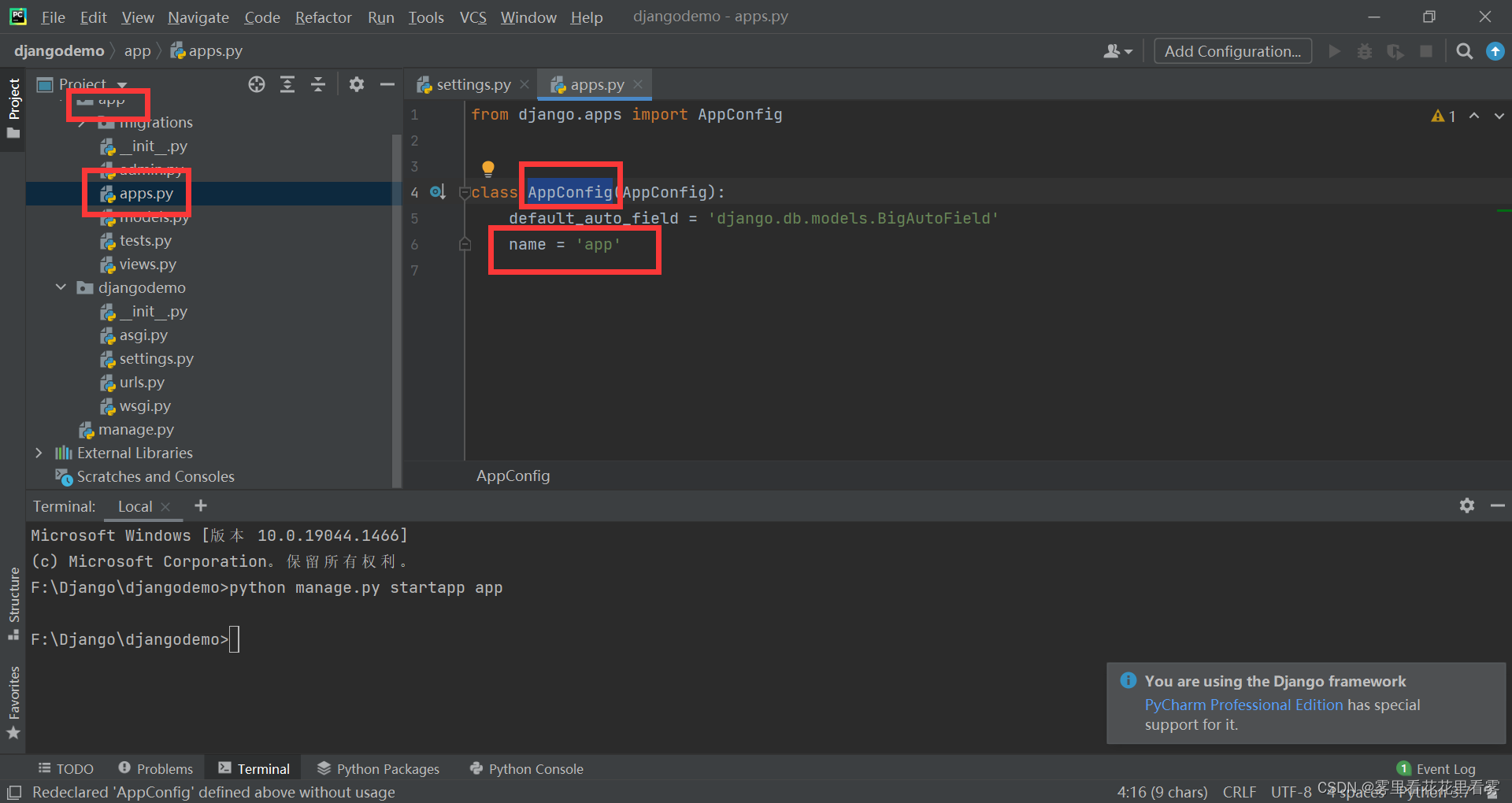Open the user account dropdown
Viewport: 1512px width, 803px height.
pos(1117,51)
